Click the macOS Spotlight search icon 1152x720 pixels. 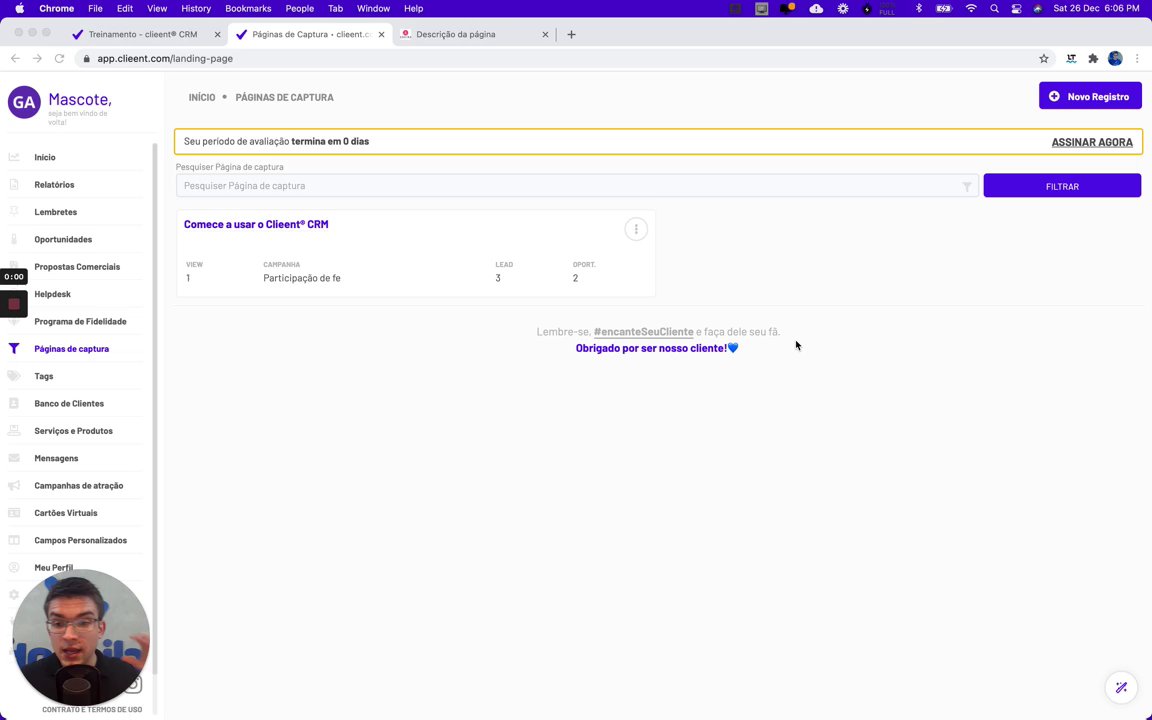[994, 9]
